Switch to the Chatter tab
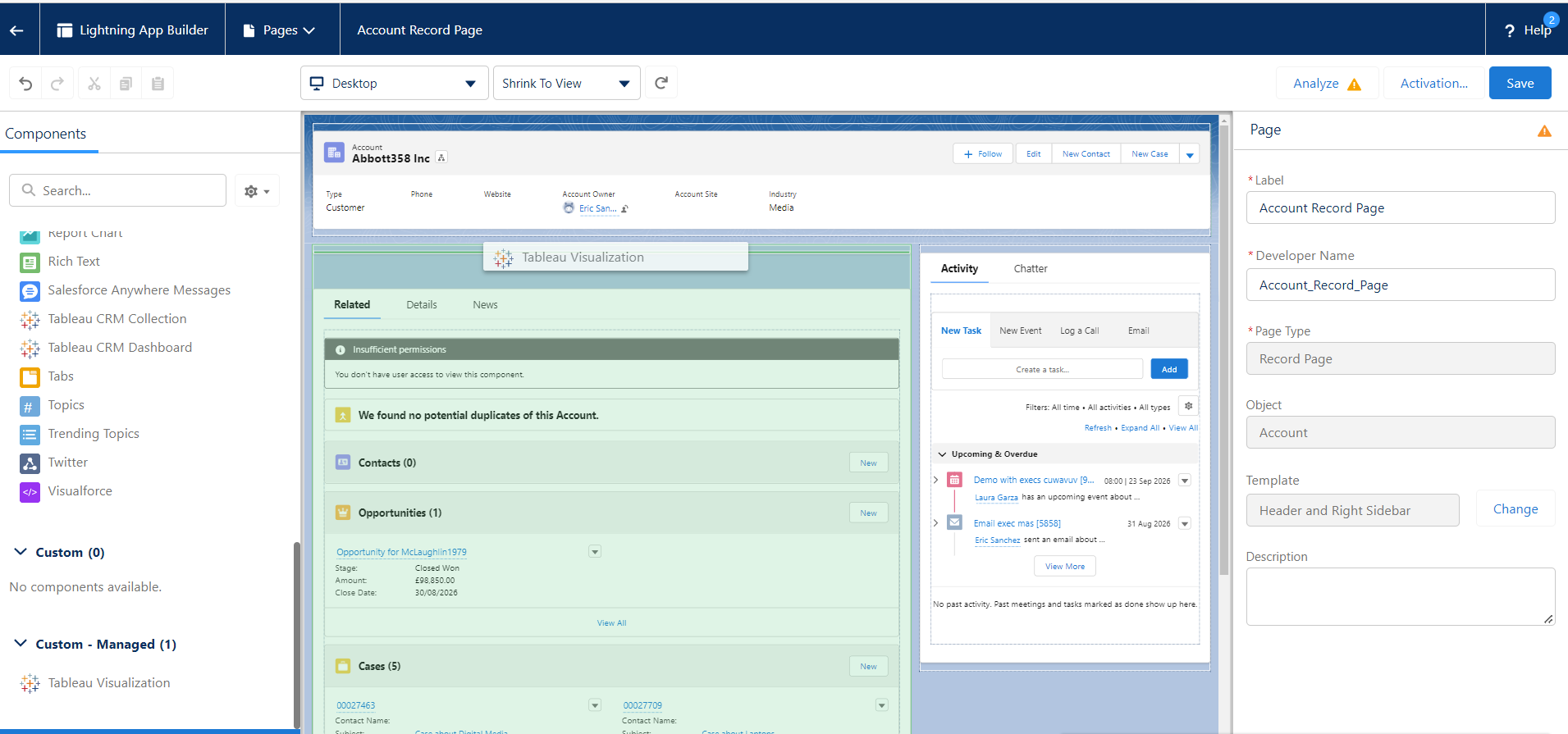The height and width of the screenshot is (734, 1568). pyautogui.click(x=1030, y=269)
